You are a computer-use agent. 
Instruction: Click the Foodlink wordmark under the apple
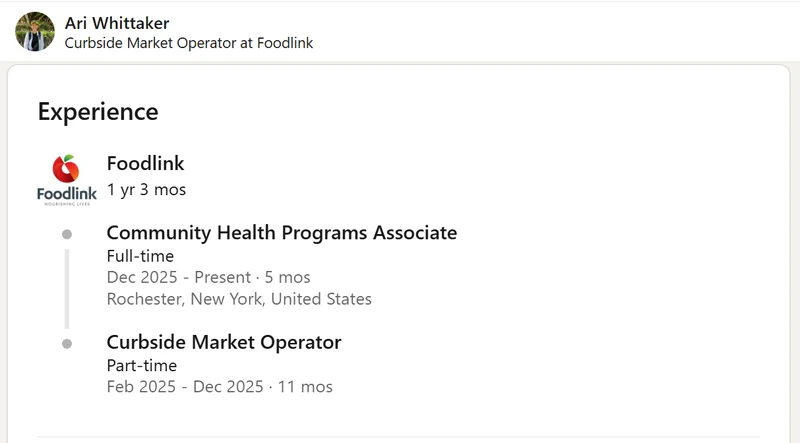click(67, 194)
